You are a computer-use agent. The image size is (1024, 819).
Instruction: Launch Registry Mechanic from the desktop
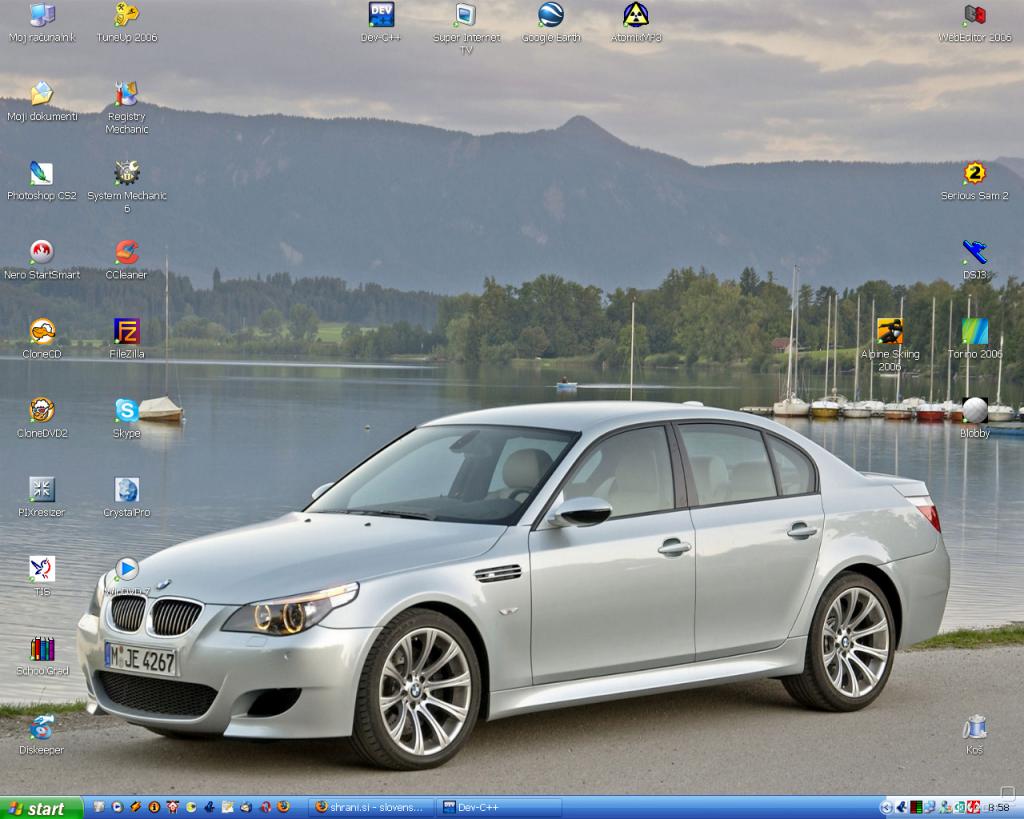coord(127,108)
